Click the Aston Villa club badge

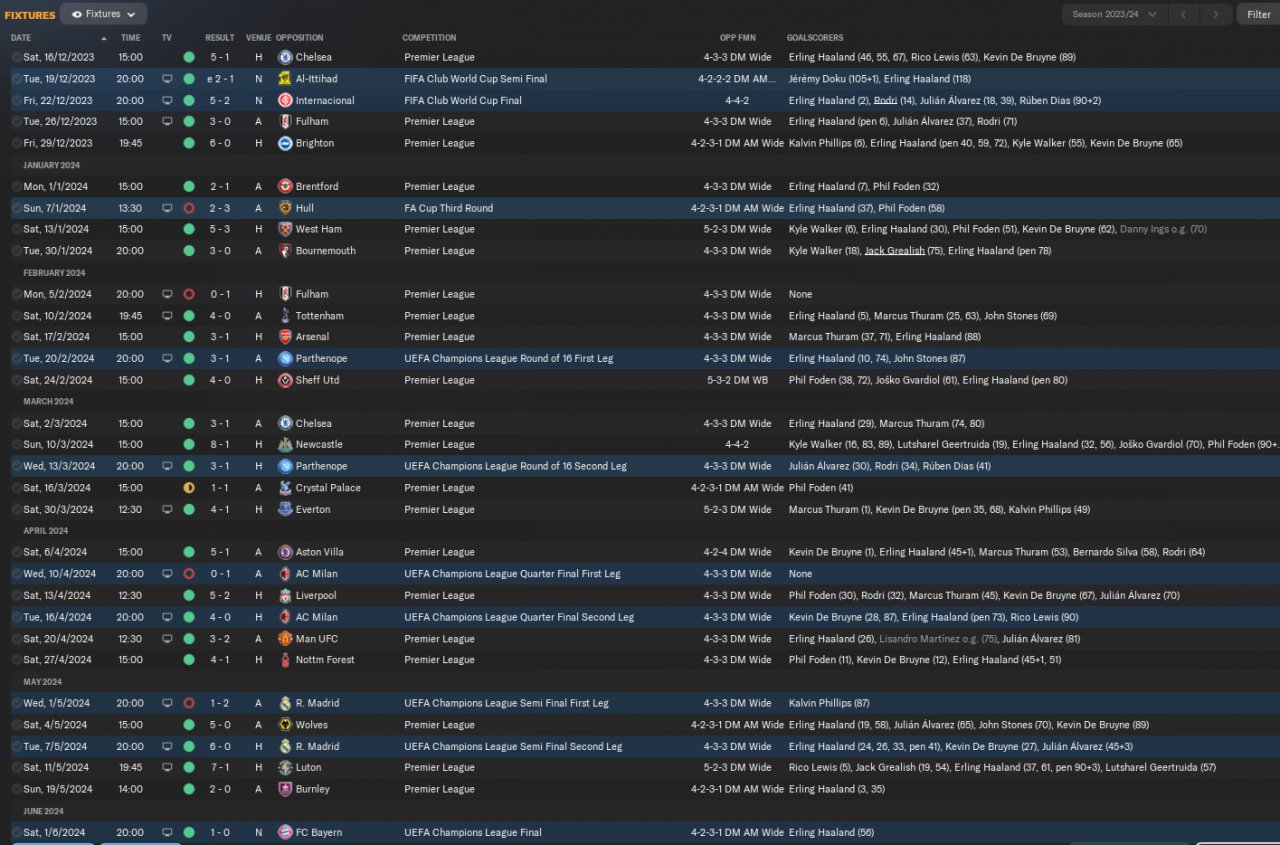click(x=285, y=552)
